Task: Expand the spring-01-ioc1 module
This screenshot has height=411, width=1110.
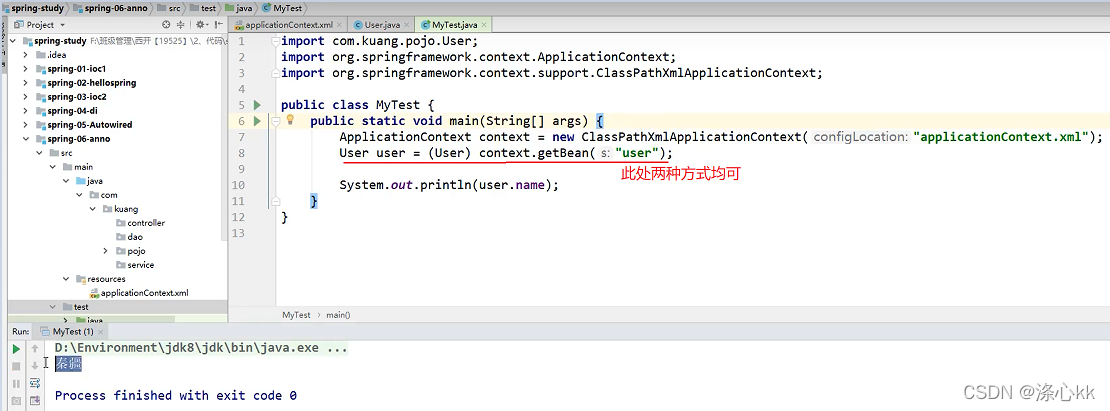Action: pyautogui.click(x=26, y=69)
